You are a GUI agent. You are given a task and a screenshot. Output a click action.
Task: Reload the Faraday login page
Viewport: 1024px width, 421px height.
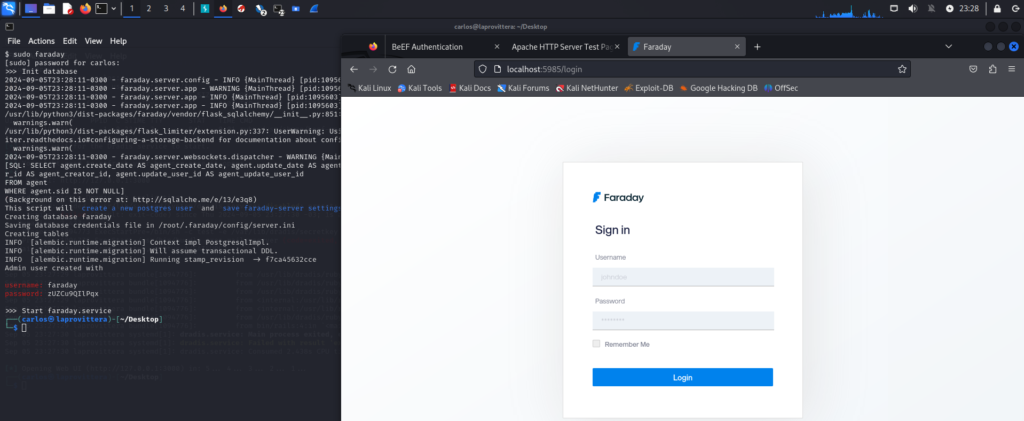[x=392, y=69]
